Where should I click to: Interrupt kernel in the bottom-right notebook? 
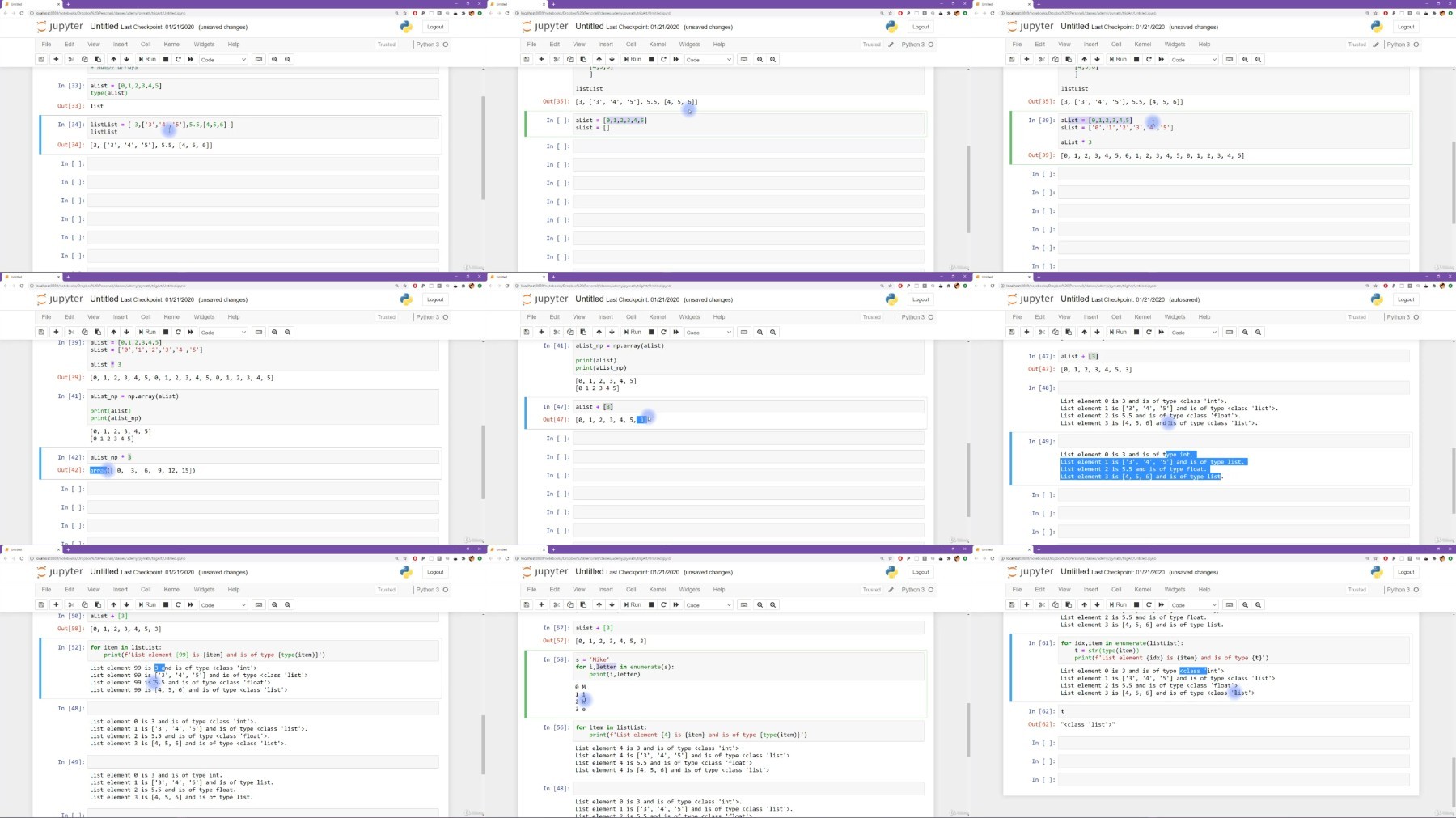pos(1136,604)
